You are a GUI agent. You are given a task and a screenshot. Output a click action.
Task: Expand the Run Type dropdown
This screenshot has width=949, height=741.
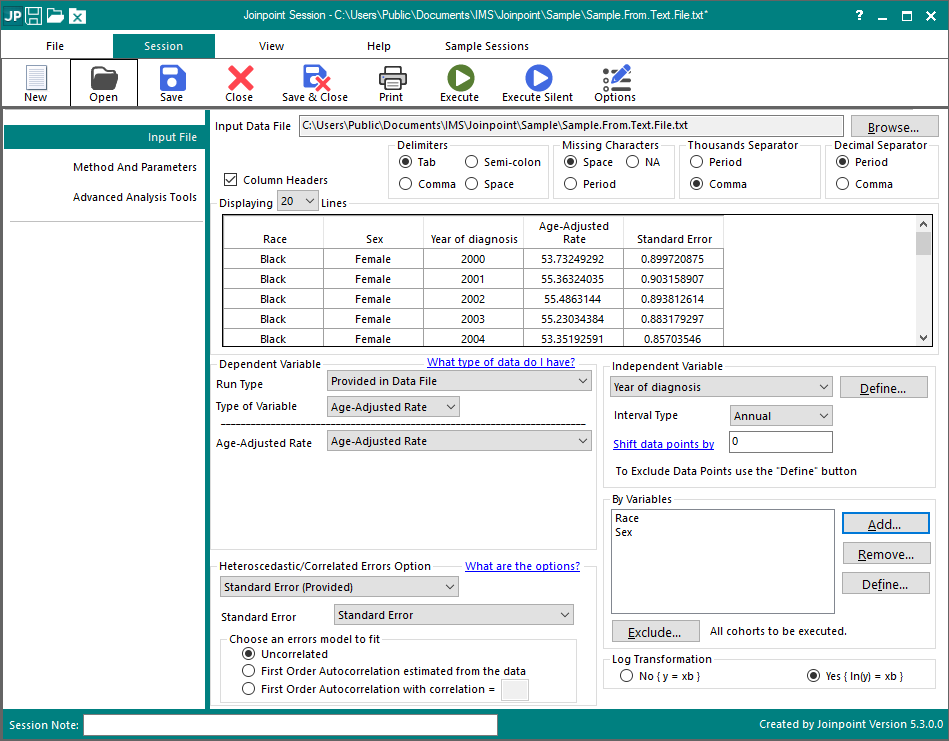[x=460, y=381]
